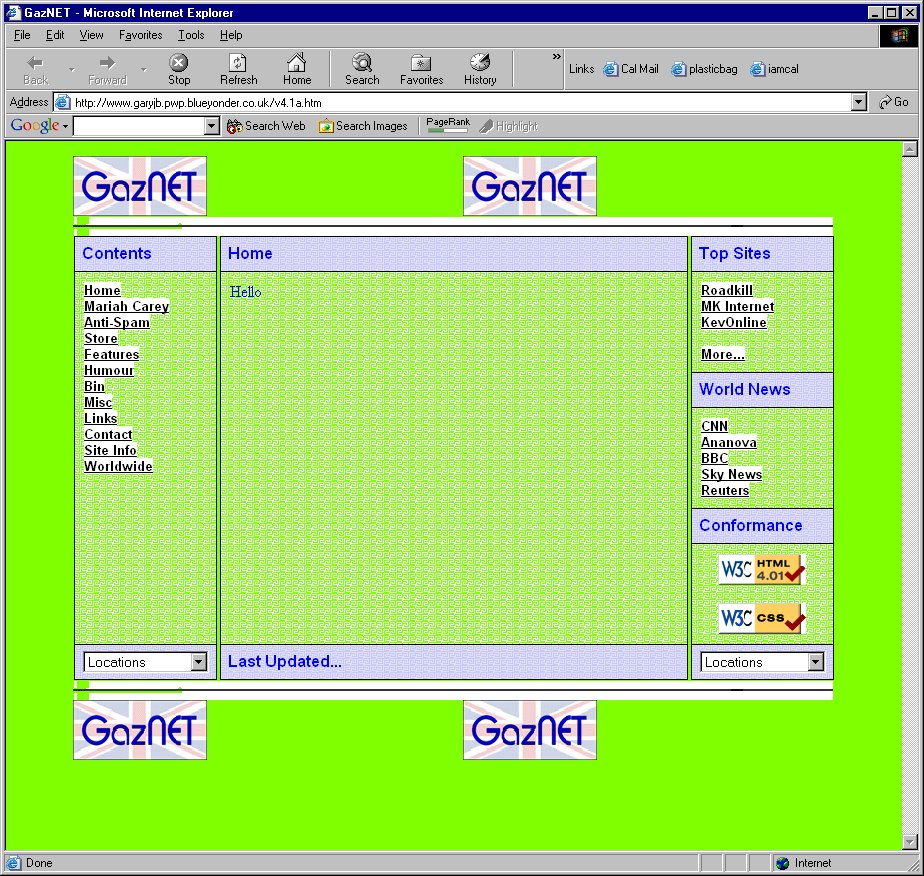
Task: Click the PageRank indicator
Action: (x=448, y=125)
